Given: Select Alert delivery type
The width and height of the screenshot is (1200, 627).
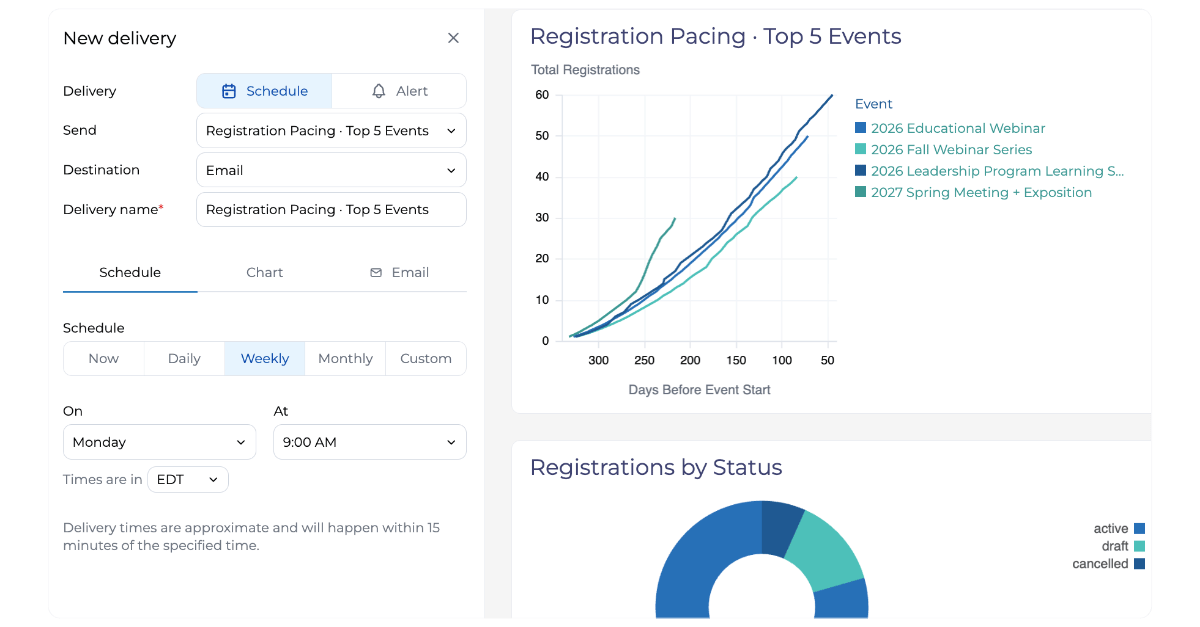Looking at the screenshot, I should click(x=399, y=91).
